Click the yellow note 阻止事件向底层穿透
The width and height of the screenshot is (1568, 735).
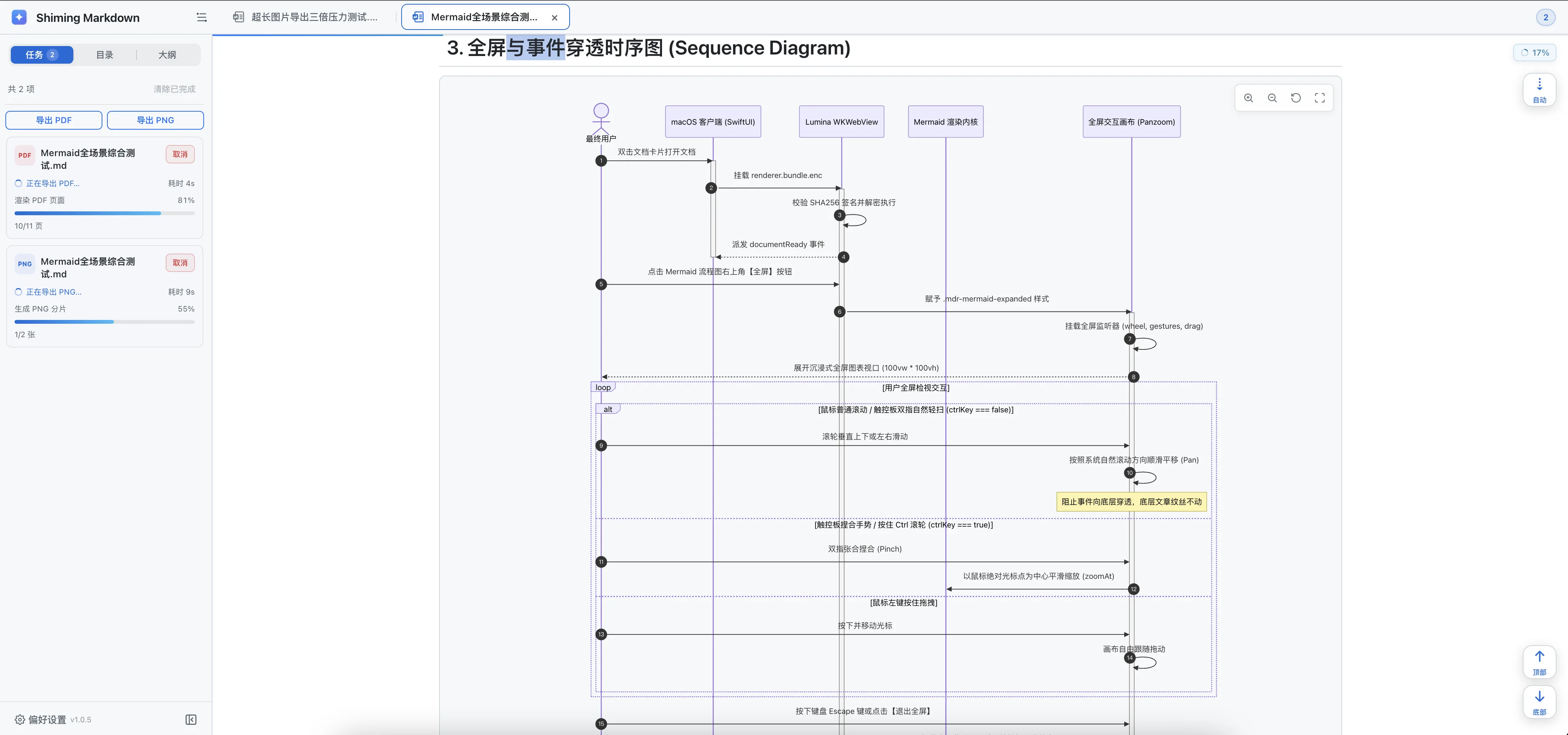(1132, 502)
